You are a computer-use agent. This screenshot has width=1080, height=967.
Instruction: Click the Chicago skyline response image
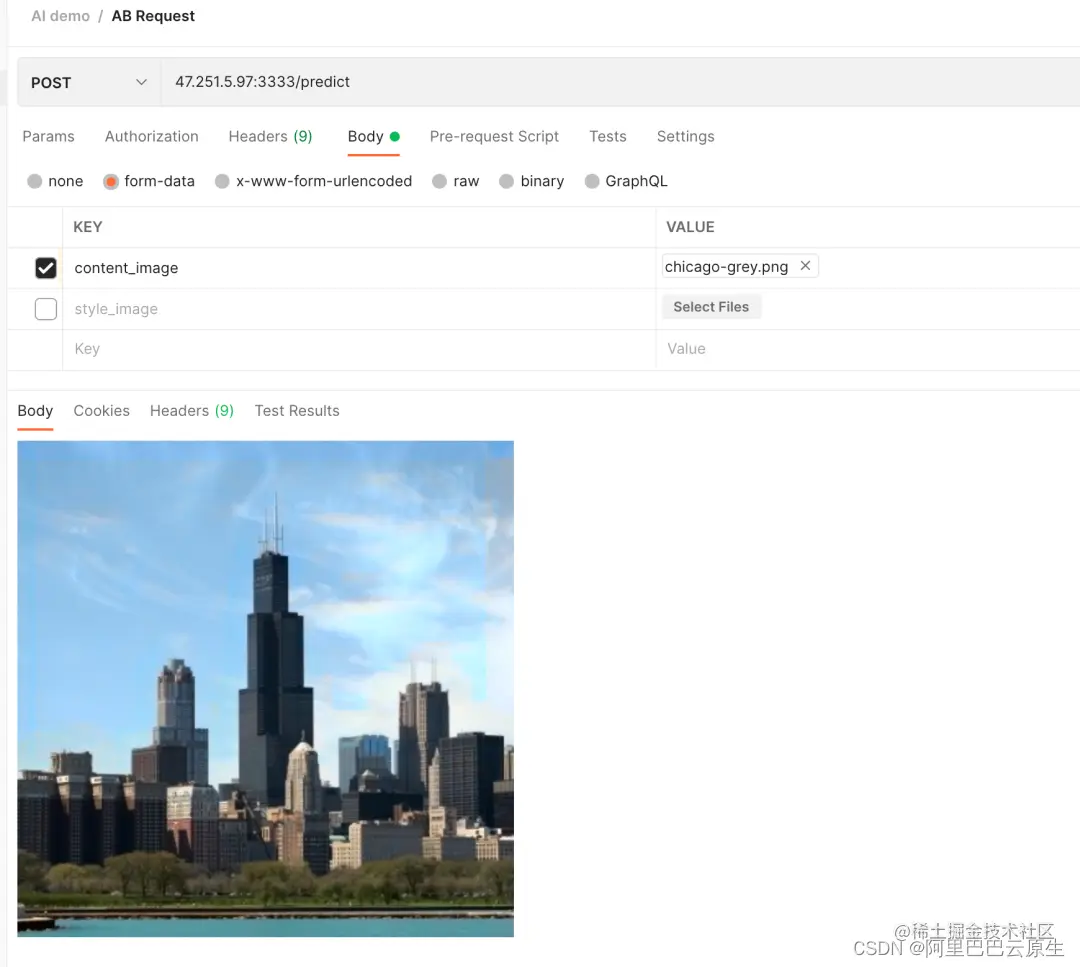coord(265,688)
